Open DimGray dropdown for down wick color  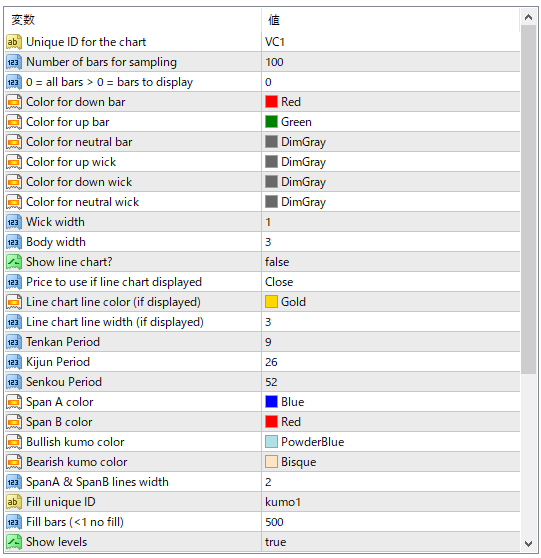tap(391, 182)
